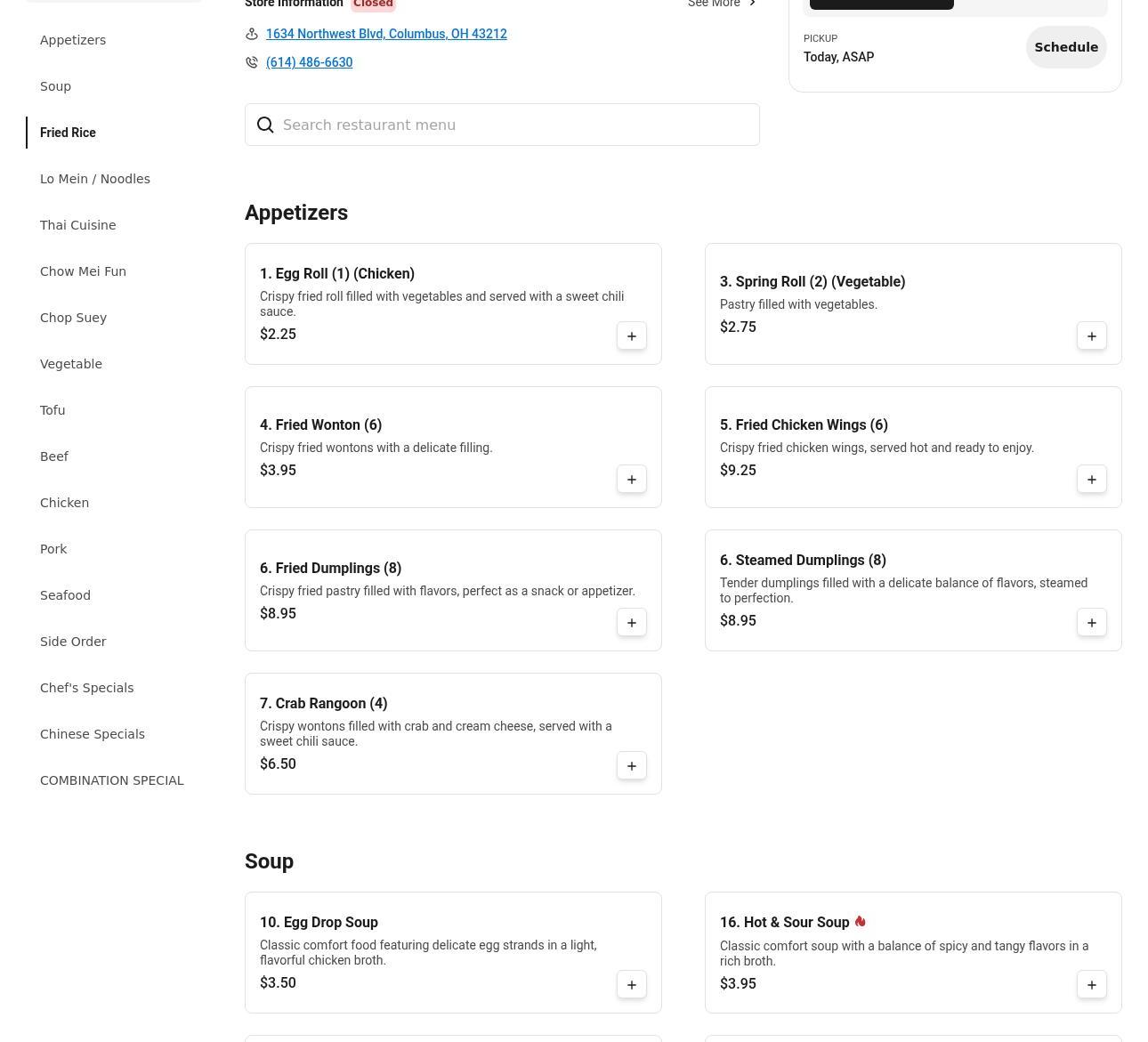Open Chef's Specials category
Screen dimensions: 1148x1042
[86, 688]
